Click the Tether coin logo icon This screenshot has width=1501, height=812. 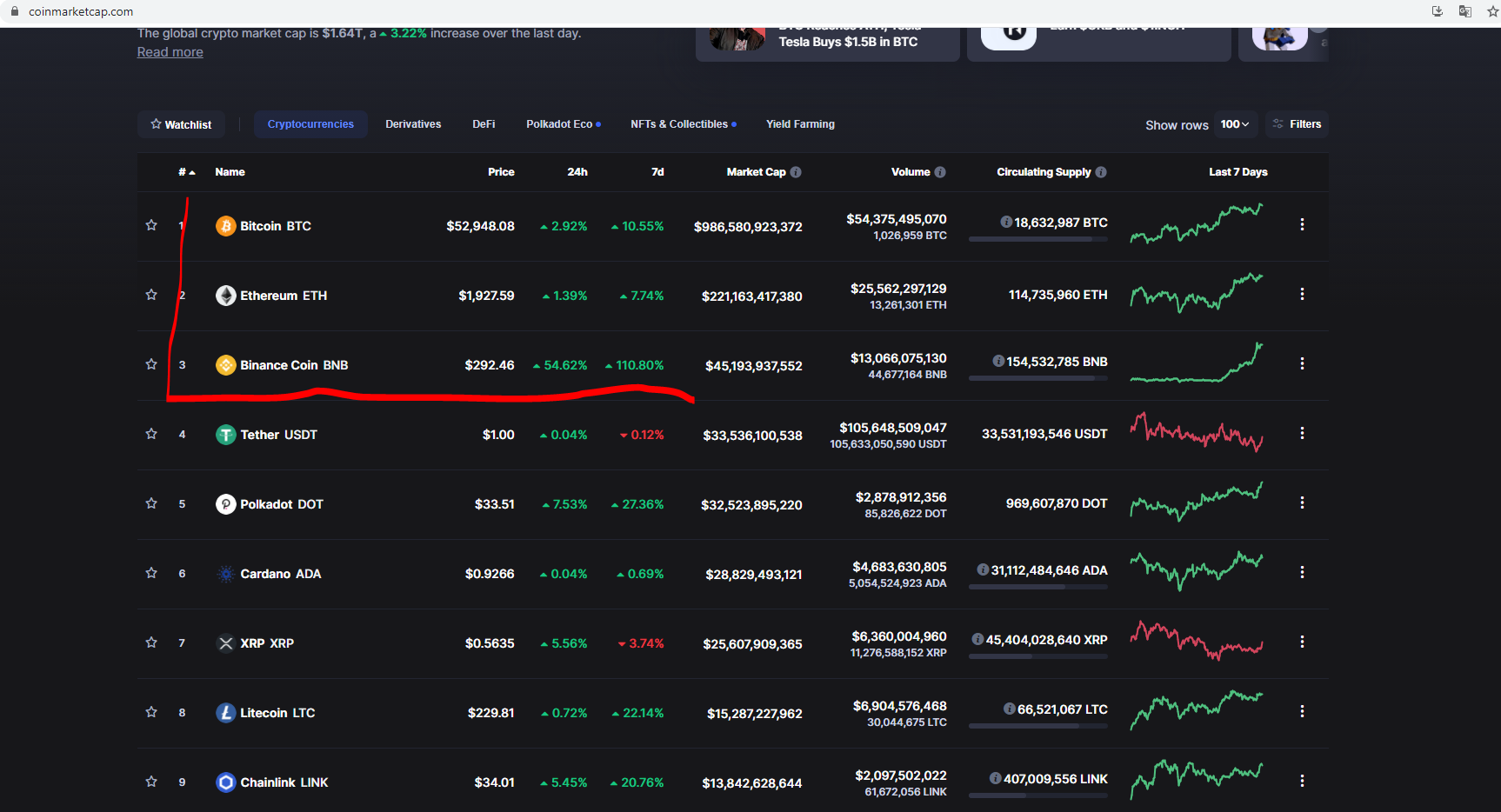click(x=226, y=435)
